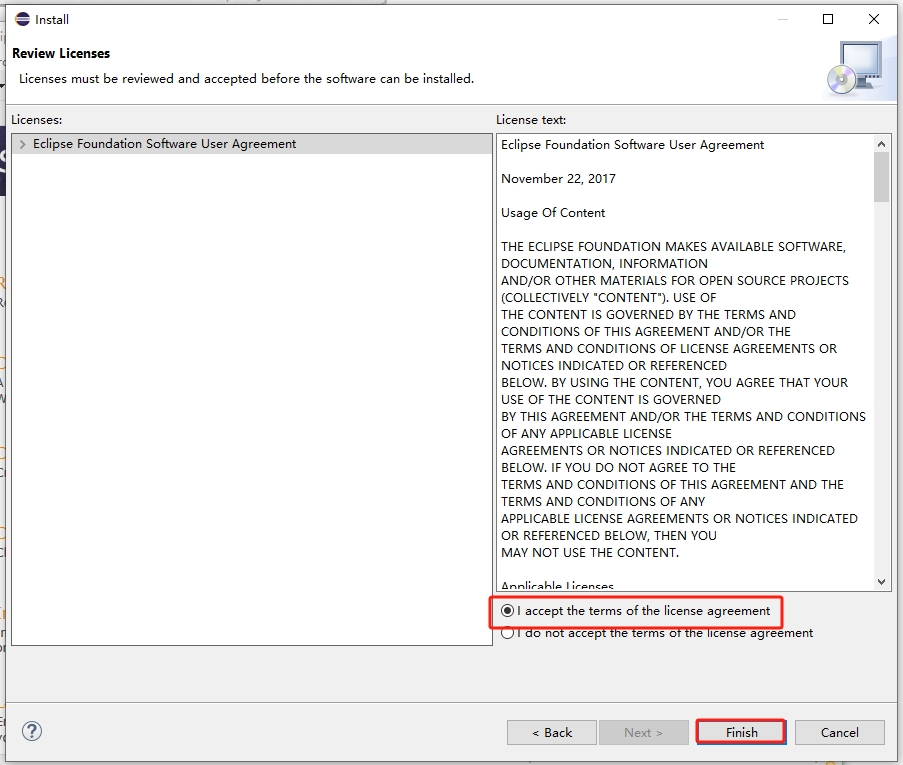Click the Finish button
Screen dimensions: 903x765
(x=741, y=732)
